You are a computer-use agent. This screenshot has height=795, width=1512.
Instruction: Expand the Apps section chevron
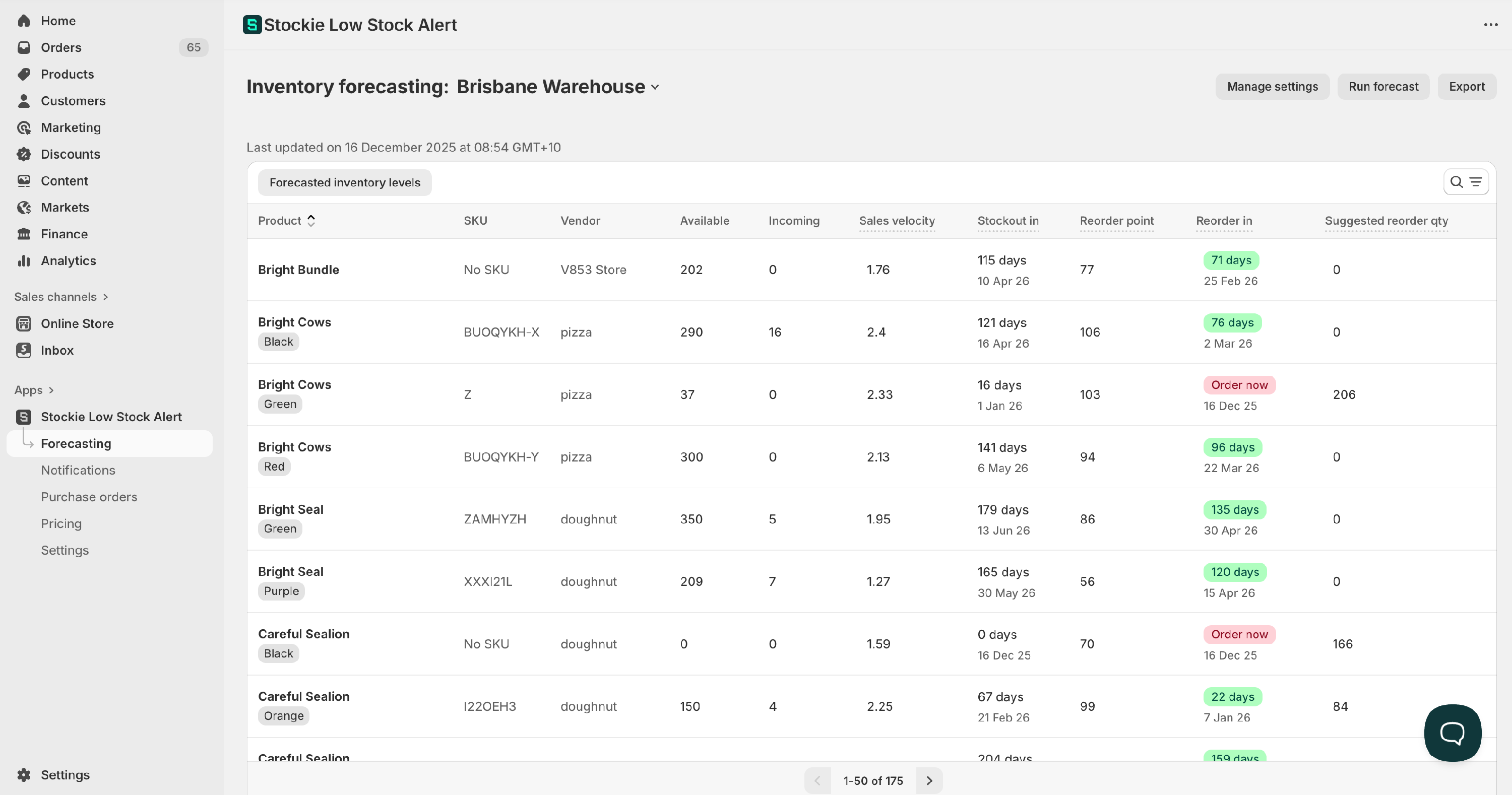pyautogui.click(x=51, y=390)
